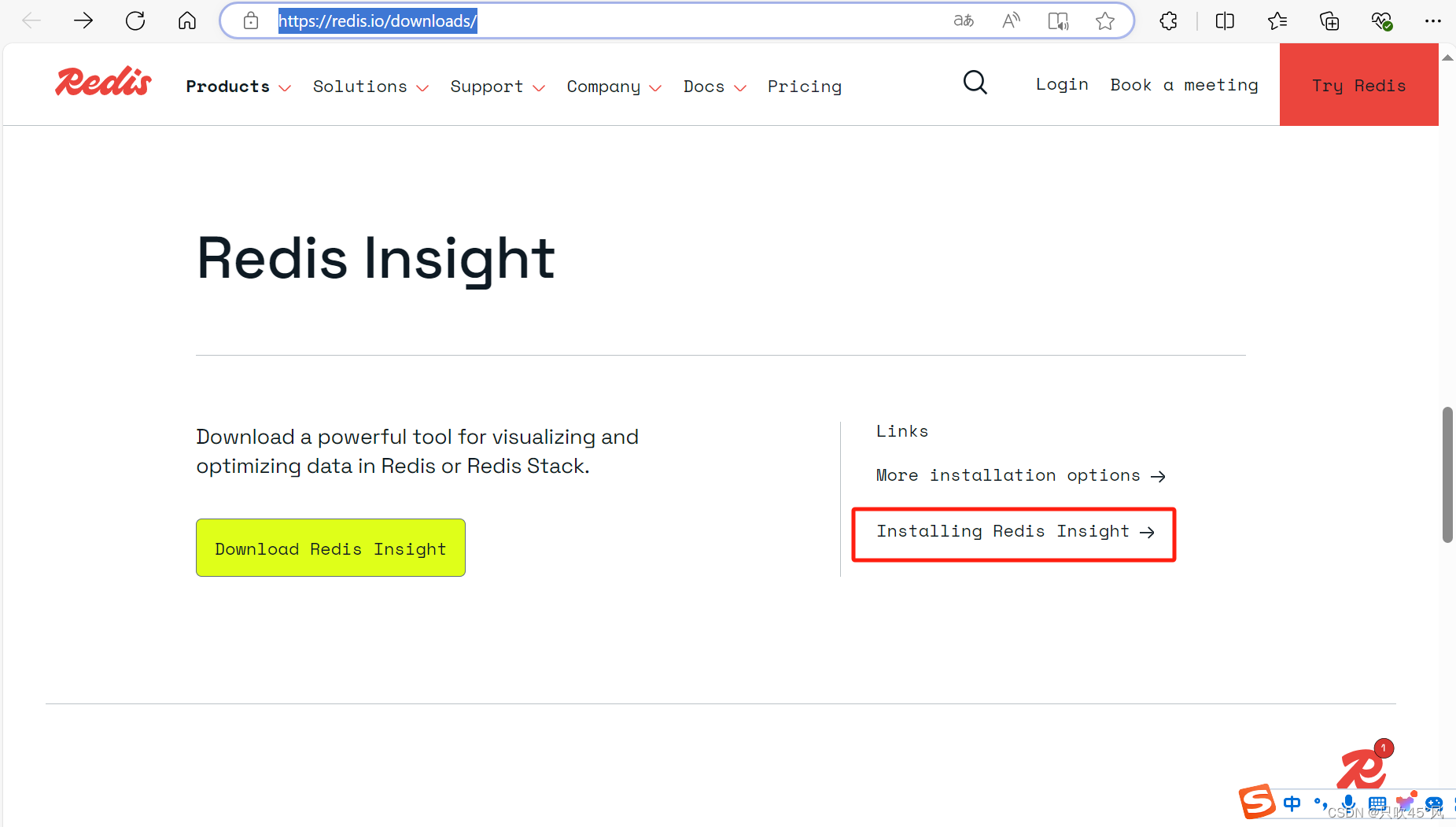This screenshot has height=827, width=1456.
Task: Click the page vertical scrollbar thumb
Action: coord(1447,474)
